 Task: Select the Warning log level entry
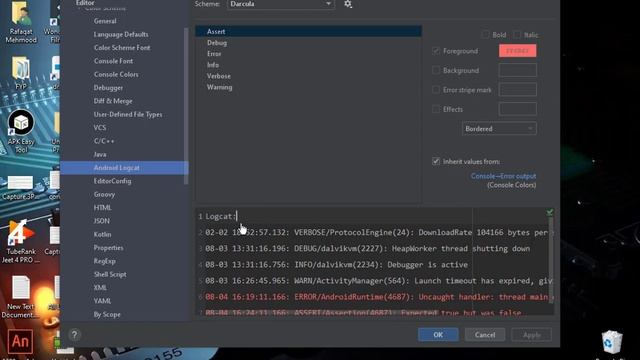[309, 87]
